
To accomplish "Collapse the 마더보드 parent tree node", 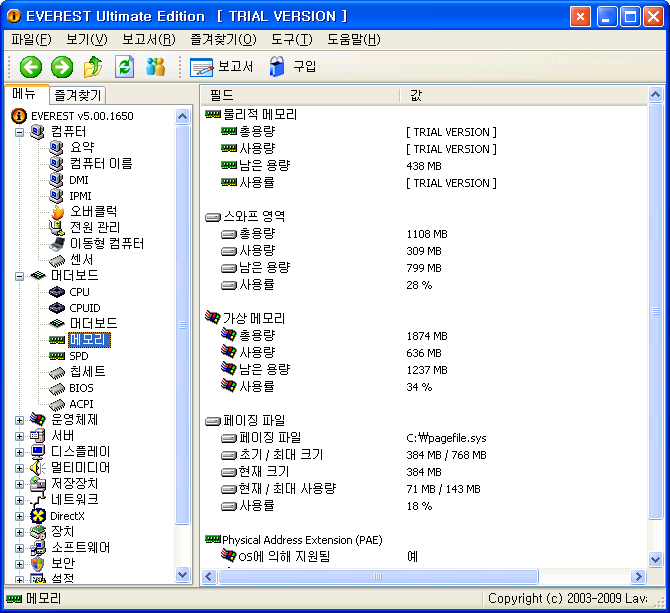I will coord(19,276).
